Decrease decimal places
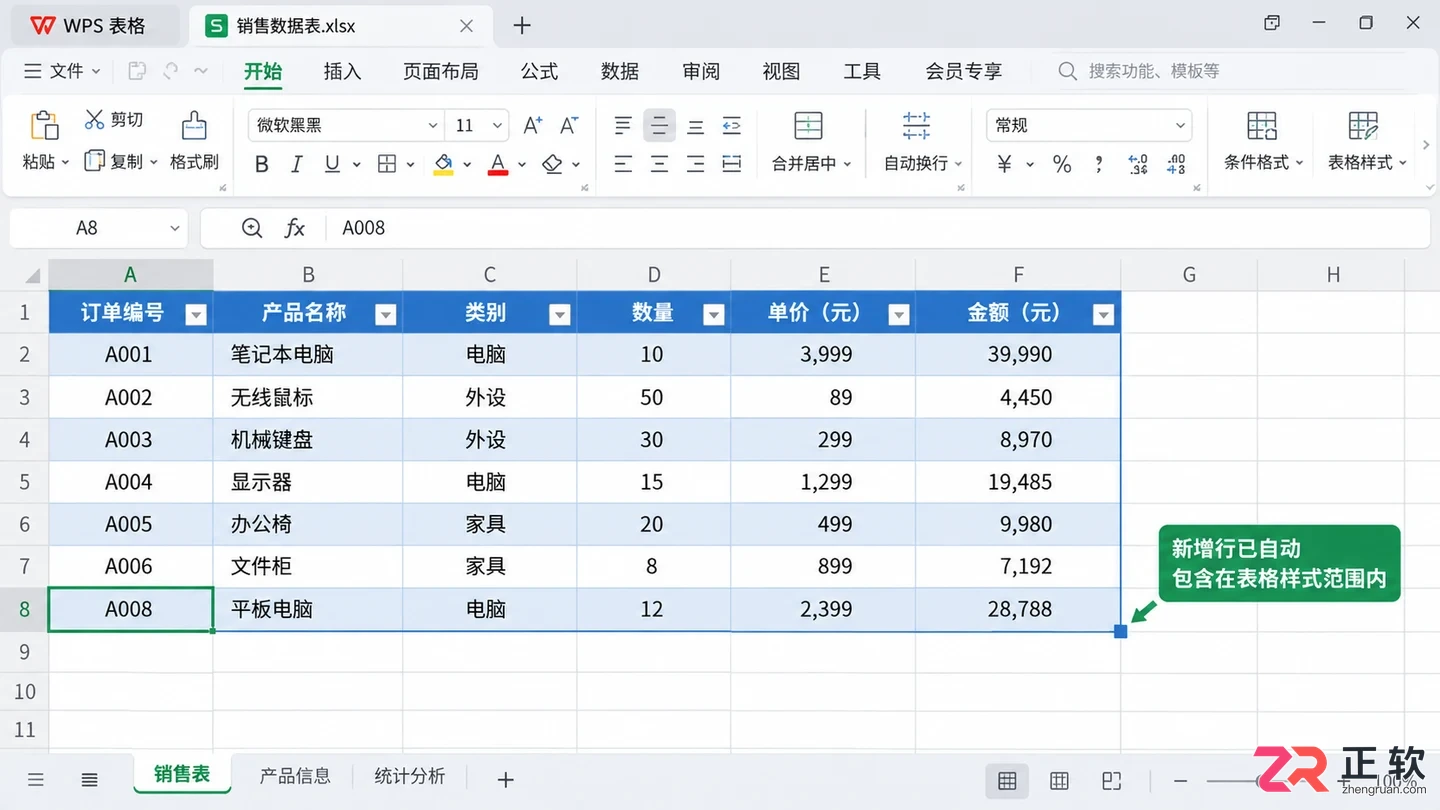The width and height of the screenshot is (1440, 810). click(x=1177, y=164)
